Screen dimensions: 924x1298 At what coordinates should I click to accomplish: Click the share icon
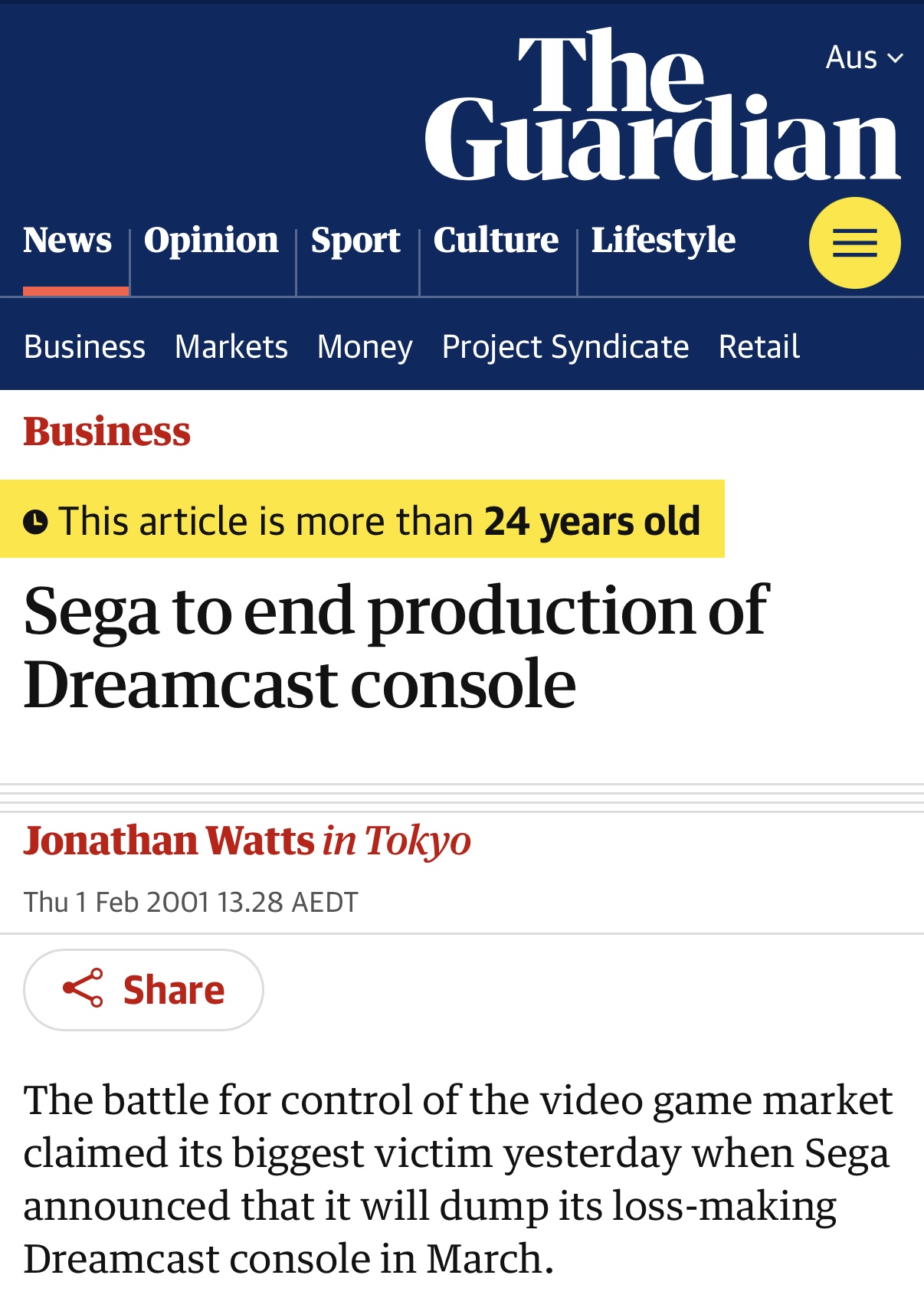[83, 988]
